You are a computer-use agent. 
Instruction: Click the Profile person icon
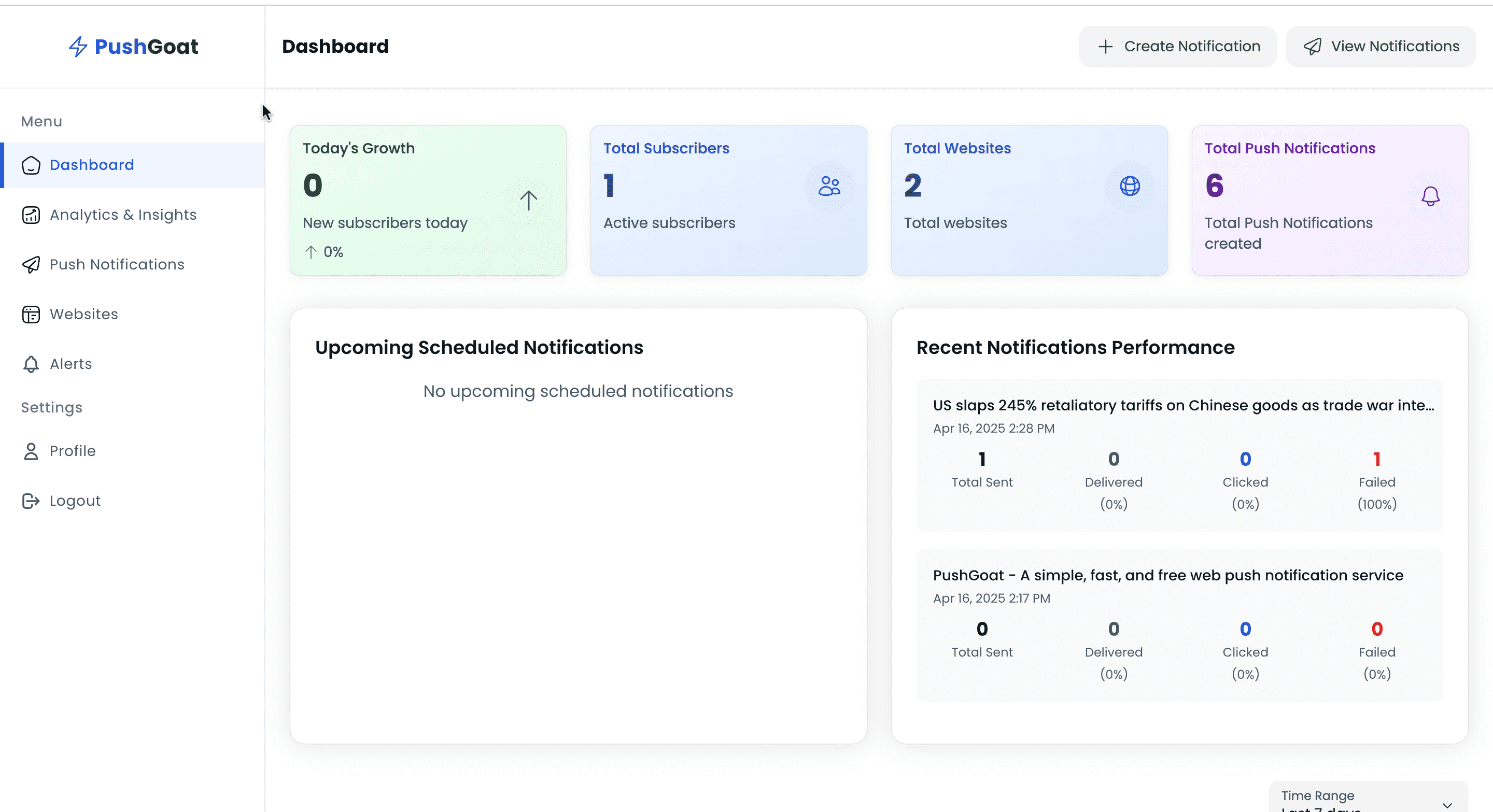point(31,451)
